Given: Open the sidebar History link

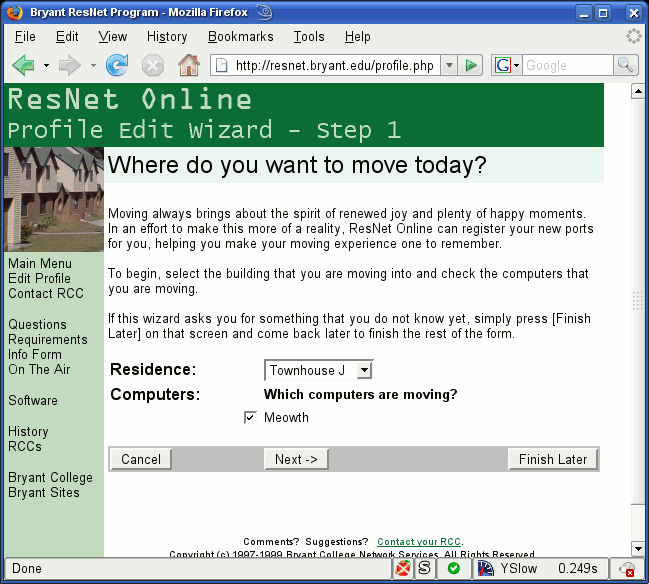Looking at the screenshot, I should tap(28, 431).
